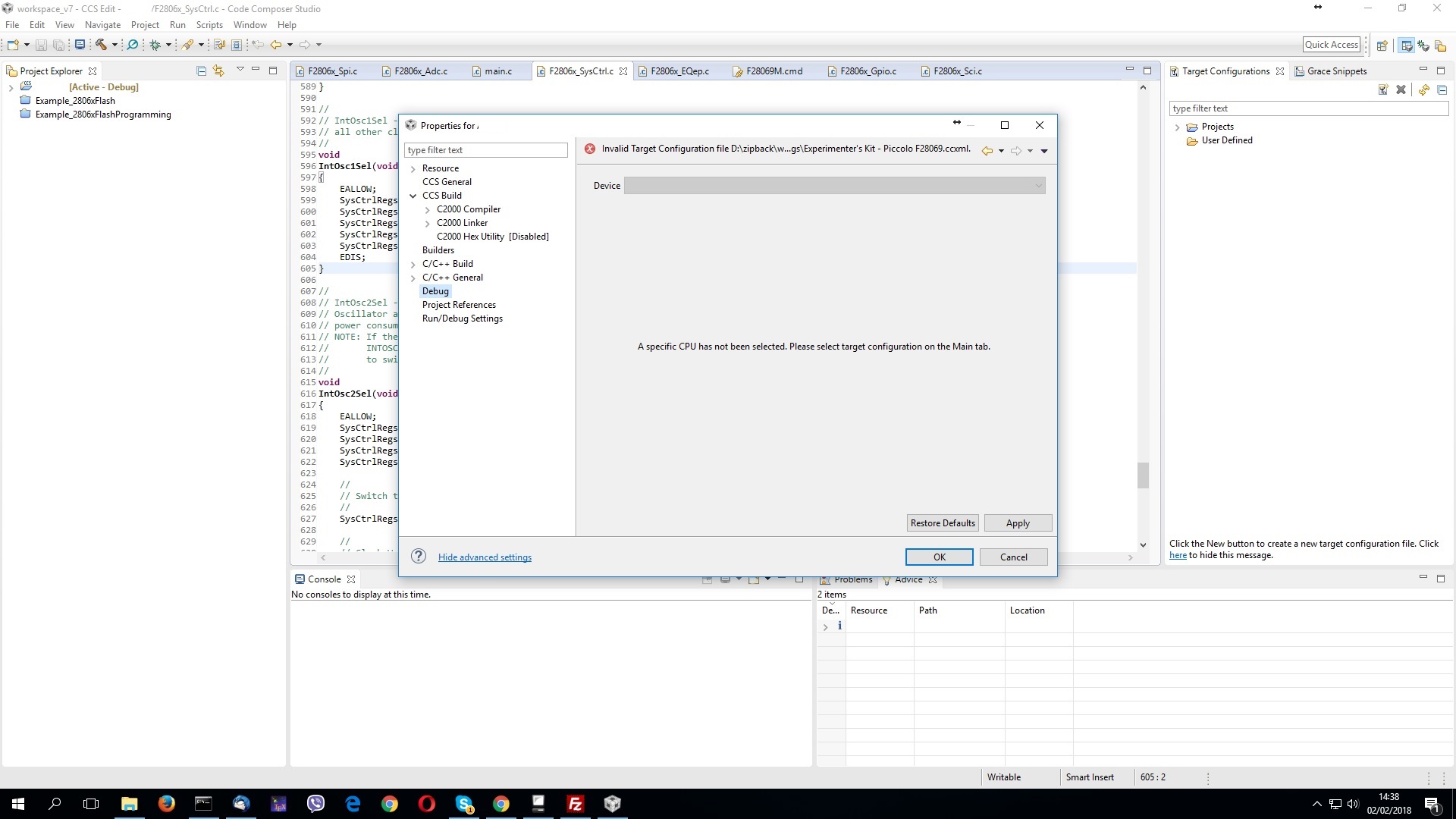
Task: Click the Target Configurations filter text field
Action: click(1309, 108)
